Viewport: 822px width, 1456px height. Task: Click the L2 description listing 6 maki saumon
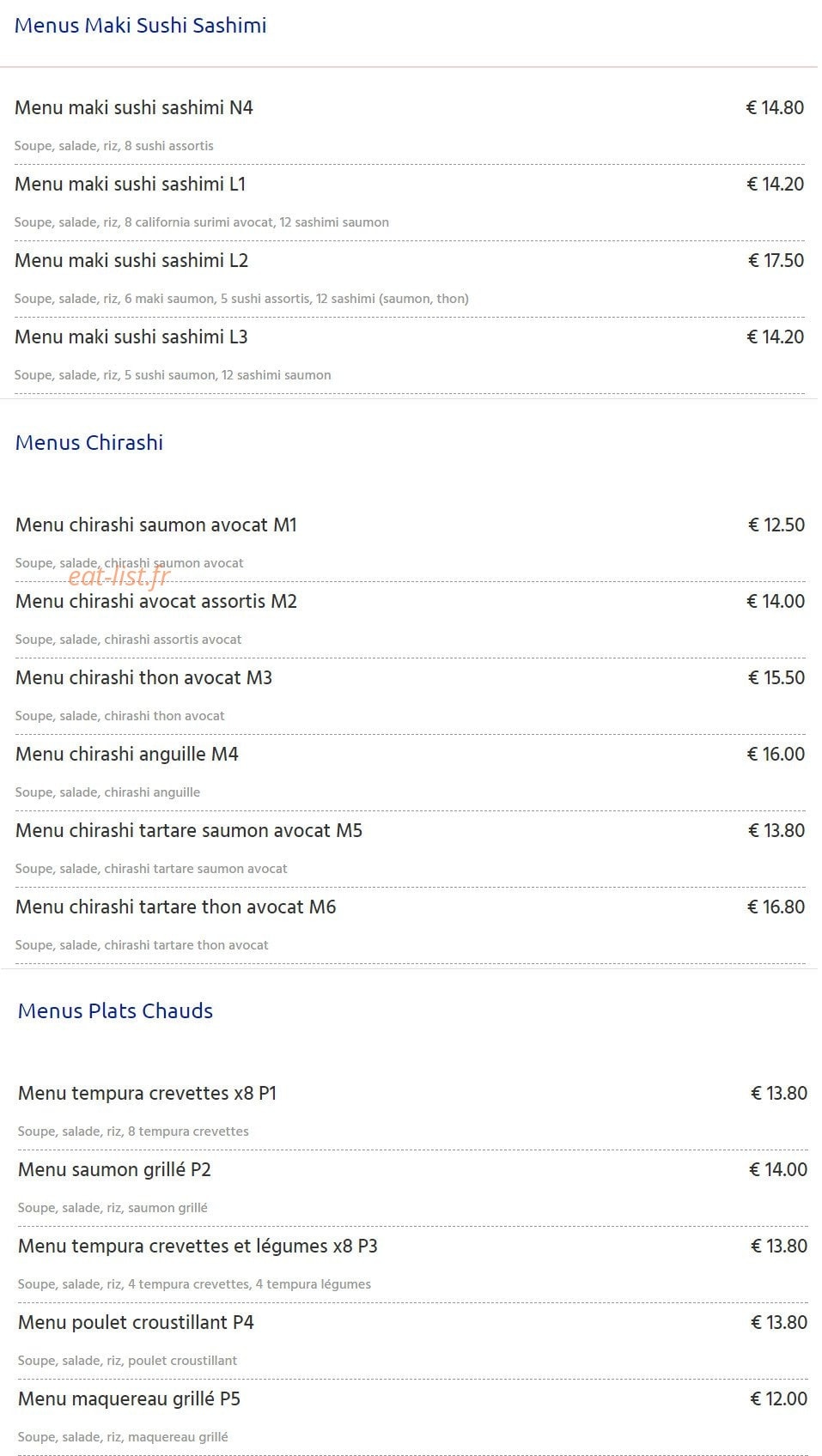pyautogui.click(x=241, y=299)
